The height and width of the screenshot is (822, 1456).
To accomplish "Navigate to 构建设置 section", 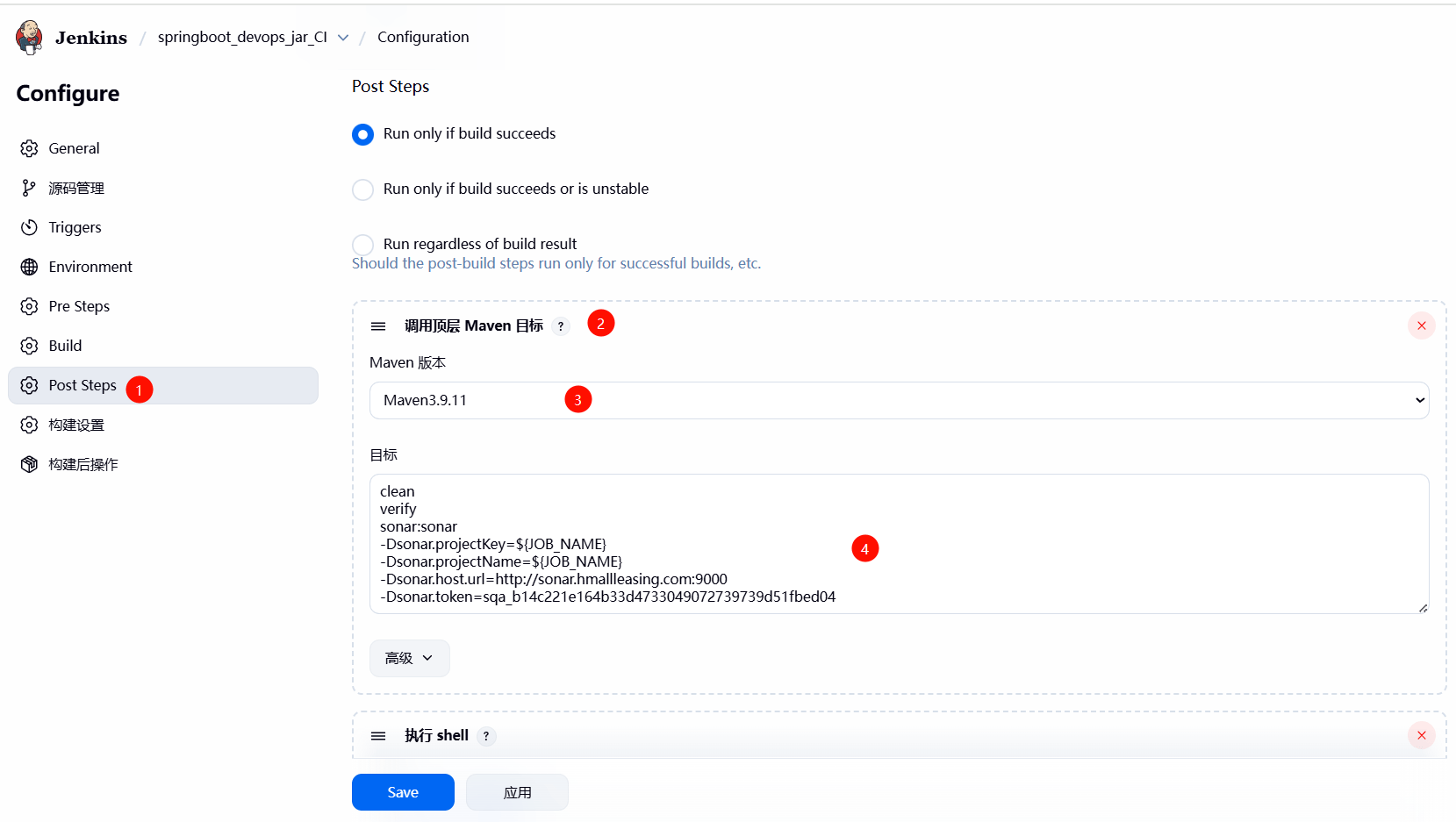I will point(76,425).
